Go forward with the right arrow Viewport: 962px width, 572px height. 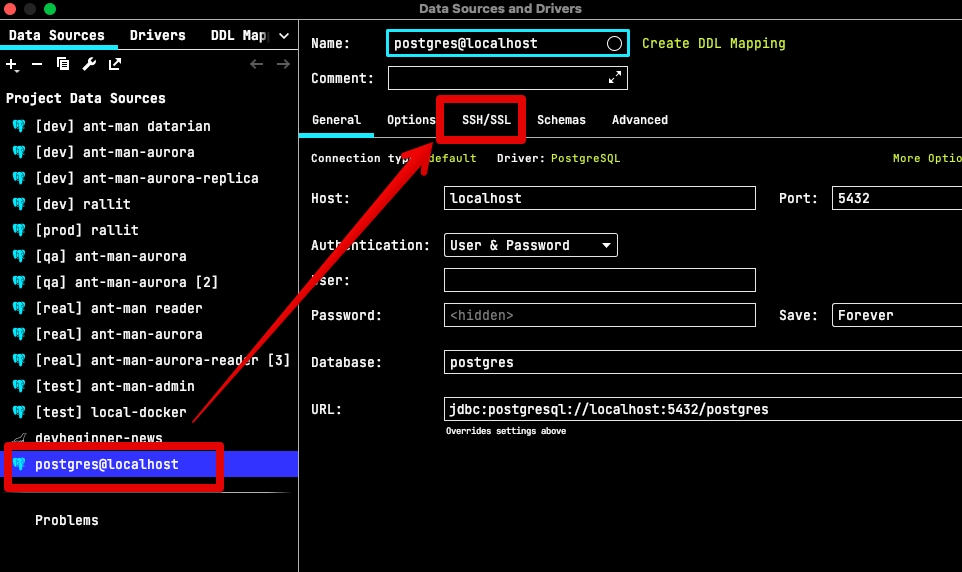point(283,64)
